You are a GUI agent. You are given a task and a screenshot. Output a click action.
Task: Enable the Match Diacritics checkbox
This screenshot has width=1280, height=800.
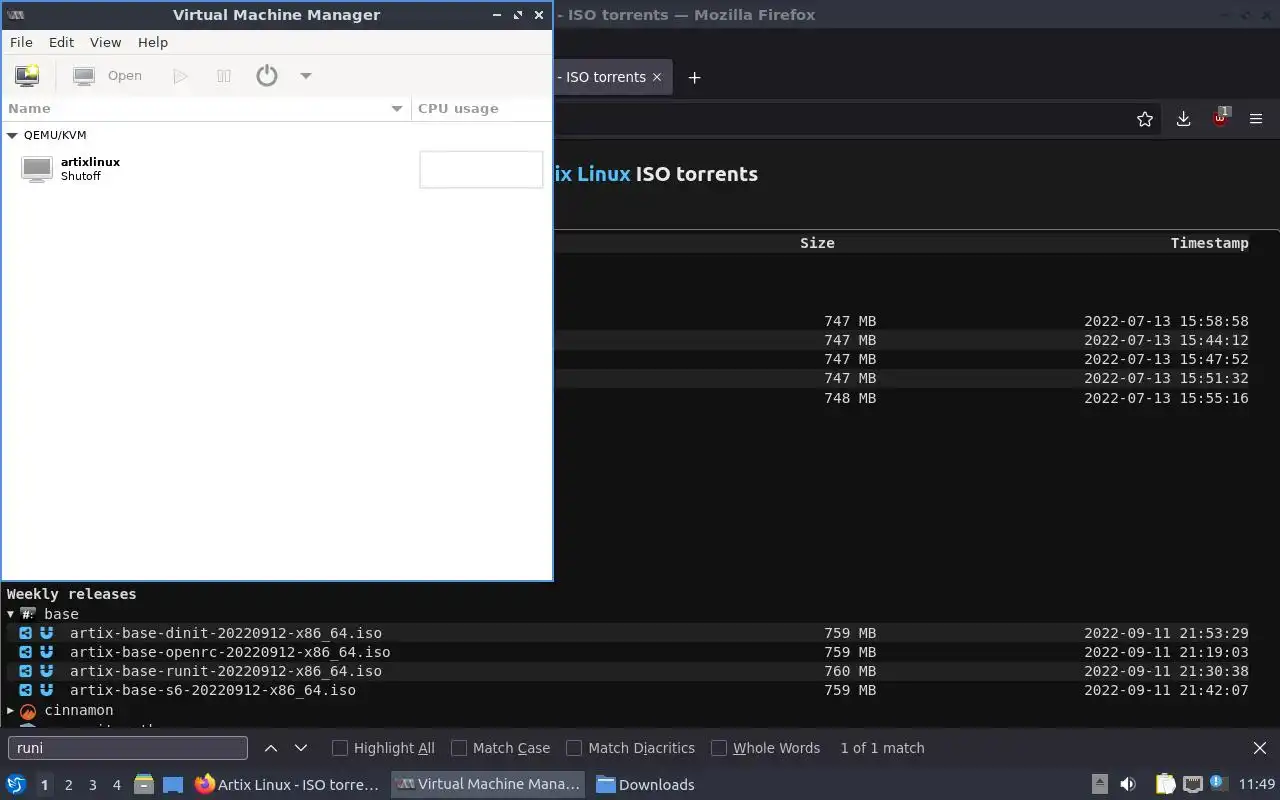tap(574, 748)
